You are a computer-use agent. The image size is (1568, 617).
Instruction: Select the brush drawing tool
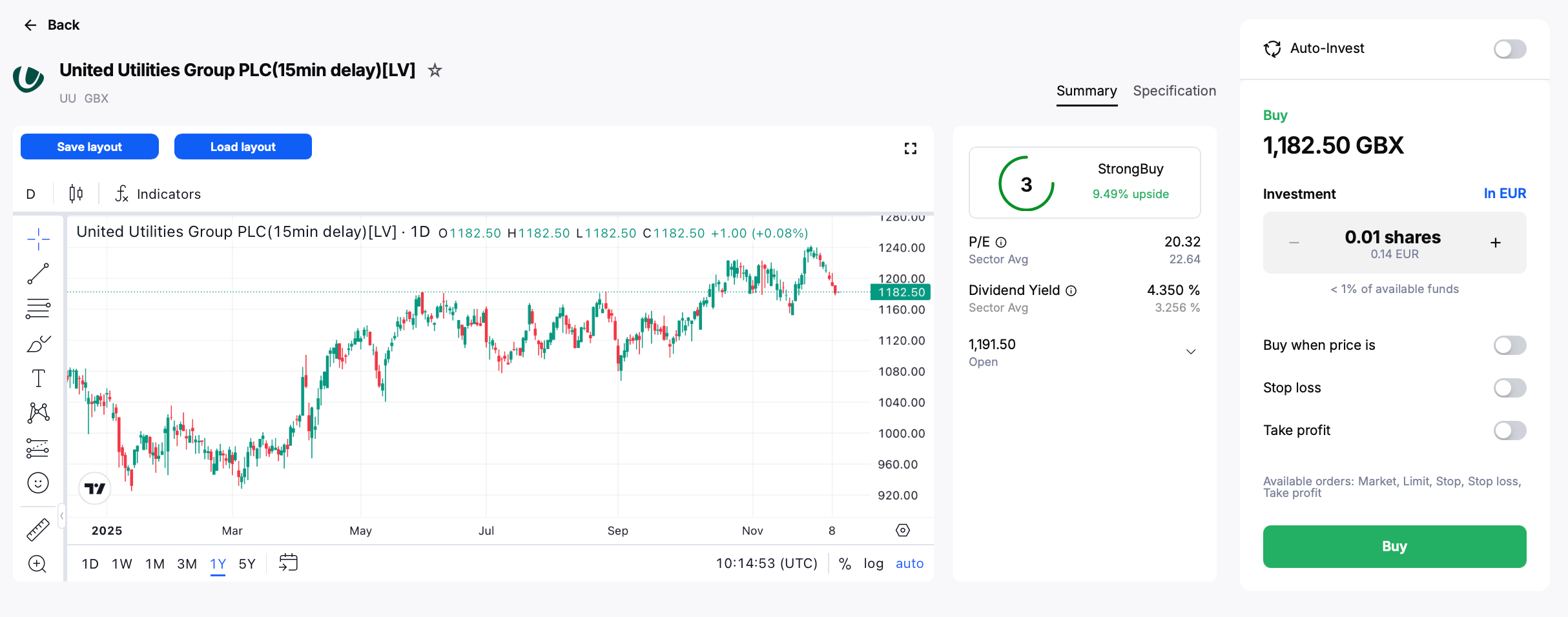(38, 343)
